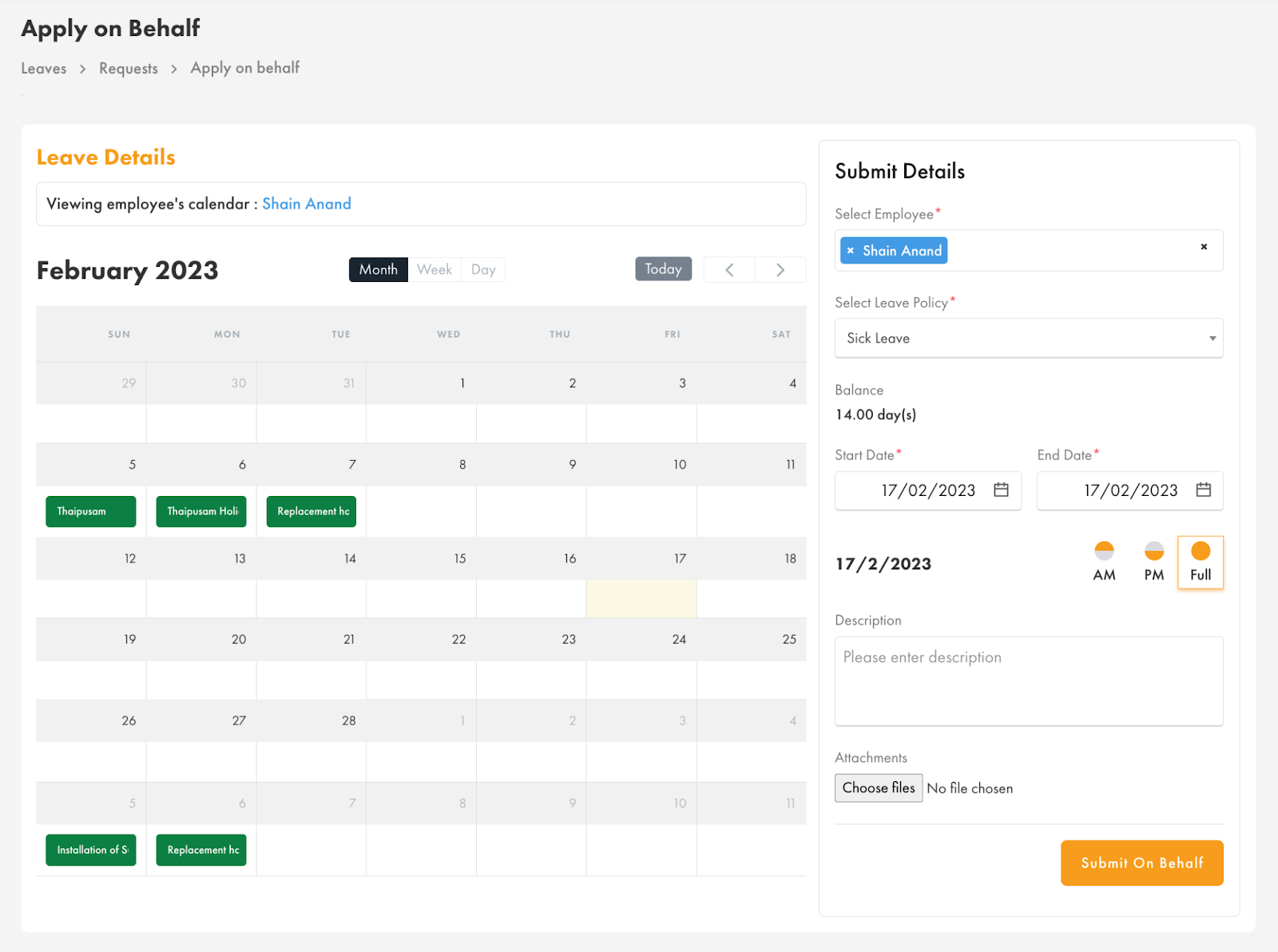Open the Start Date calendar picker
Screen dimensions: 1278x952
[1001, 490]
